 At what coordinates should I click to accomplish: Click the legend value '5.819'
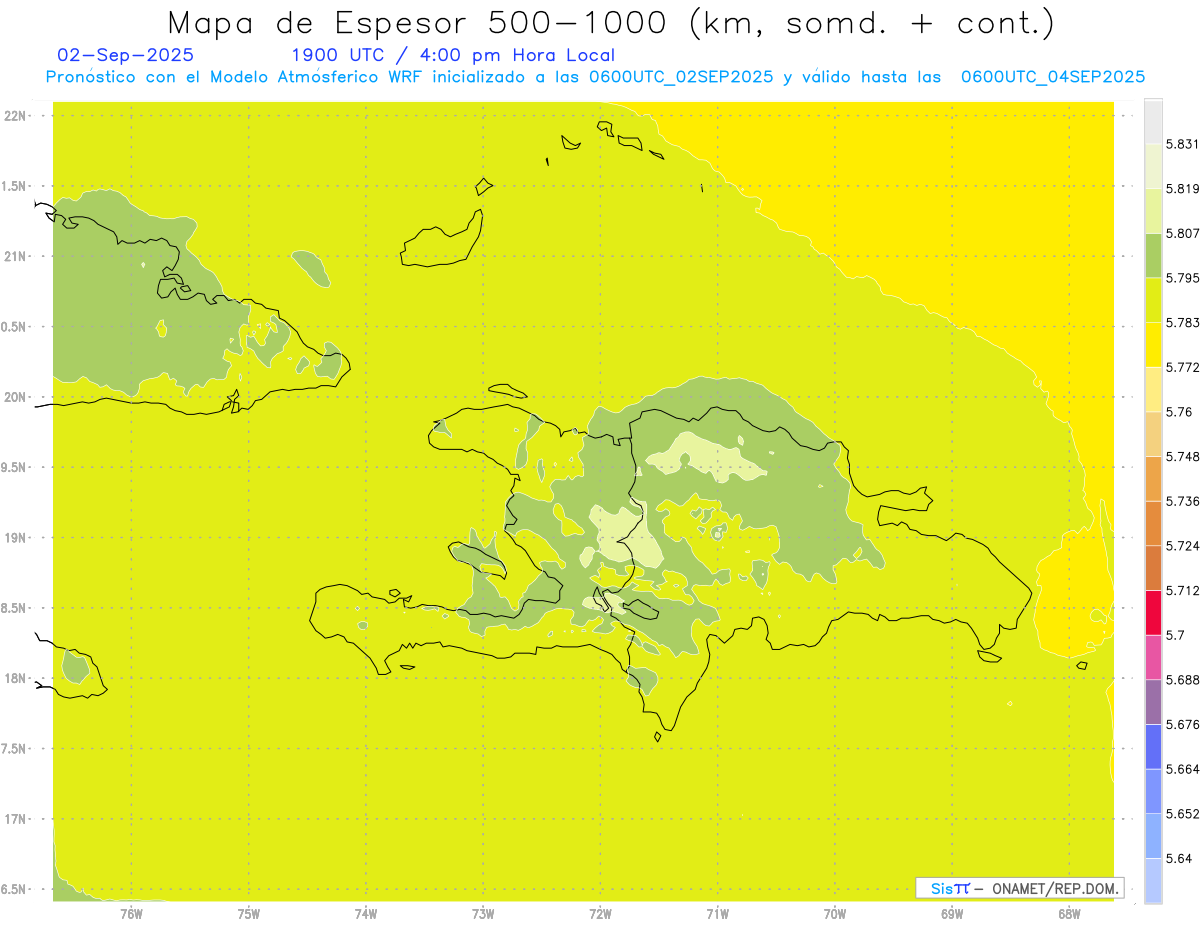click(1182, 188)
